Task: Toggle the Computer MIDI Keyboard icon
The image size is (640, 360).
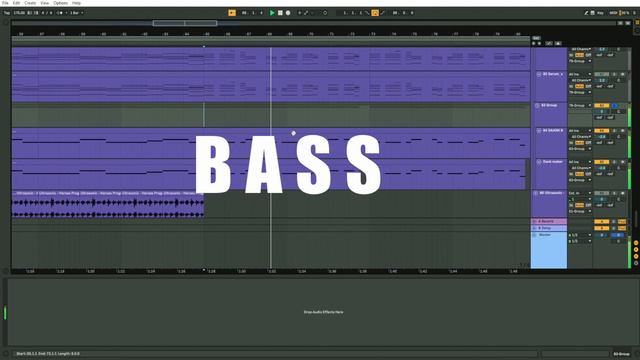Action: tap(592, 13)
